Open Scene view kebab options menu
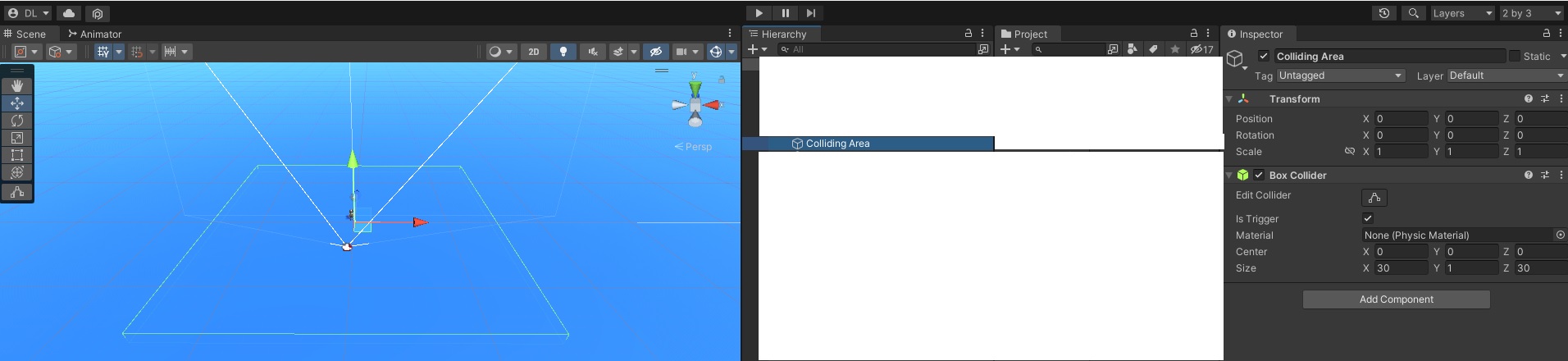1568x361 pixels. 730,34
